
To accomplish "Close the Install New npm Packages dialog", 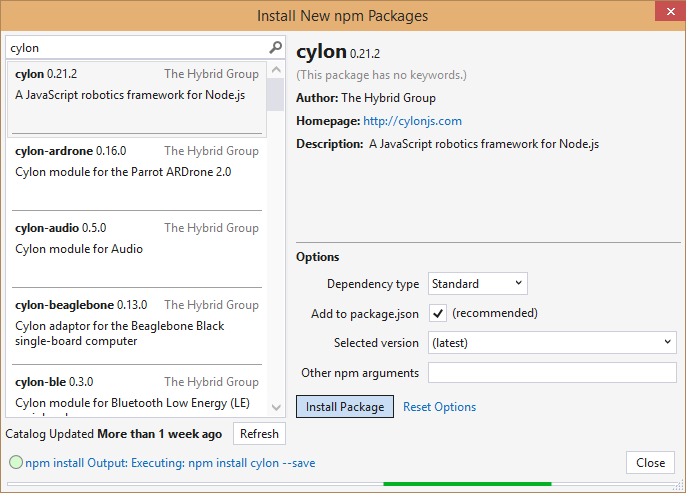I will tap(668, 12).
